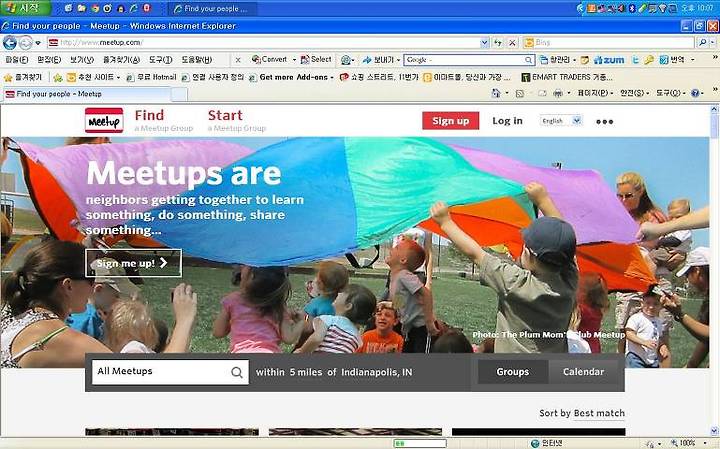Click the Home icon in the command bar
This screenshot has width=720, height=449.
click(495, 93)
